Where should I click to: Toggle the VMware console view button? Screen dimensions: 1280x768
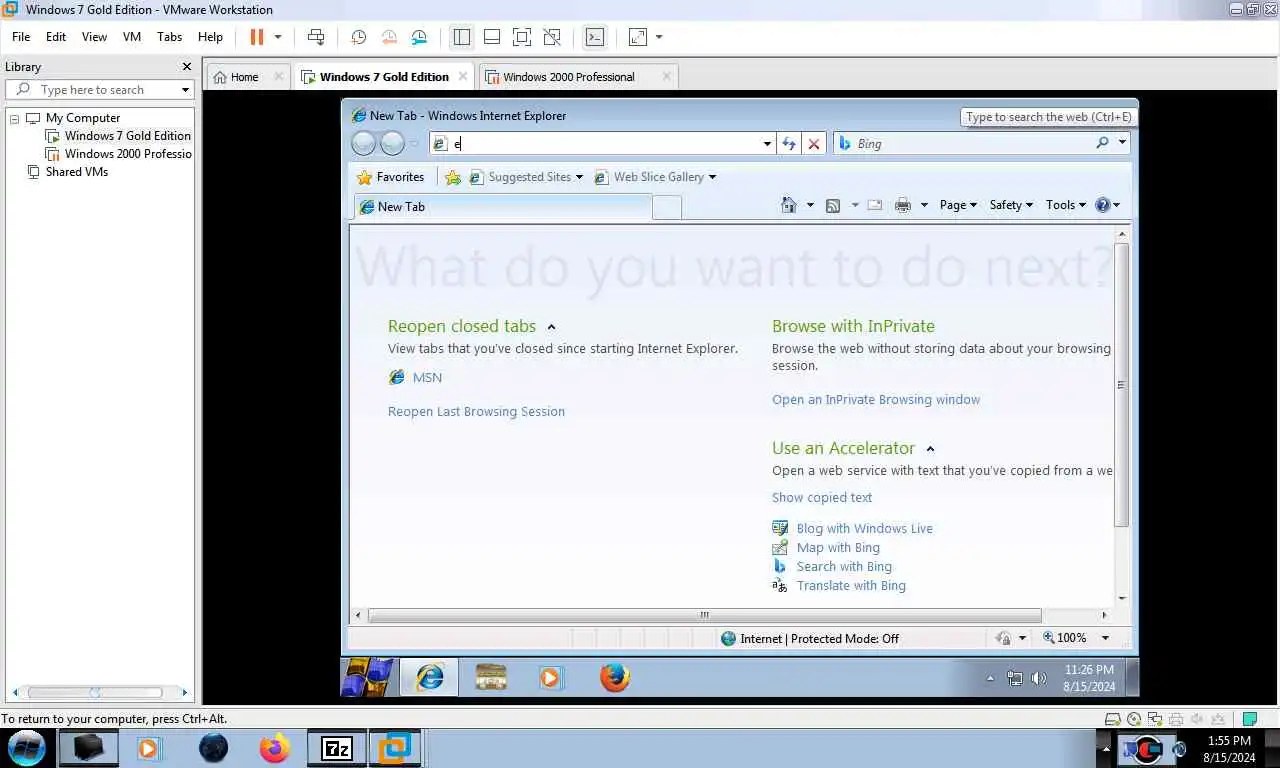594,37
